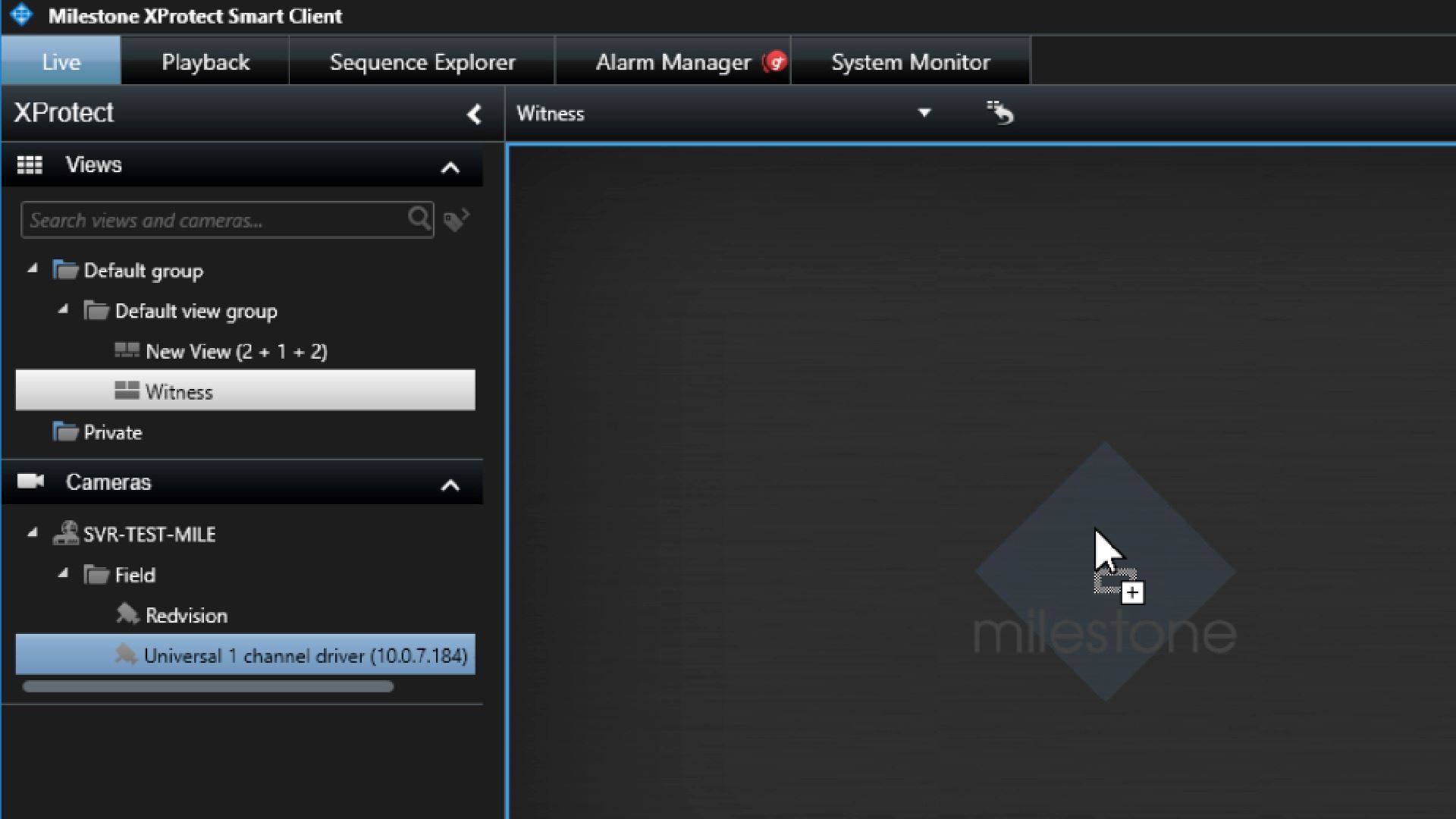
Task: Select the SVR-TEST-MILE server node
Action: pyautogui.click(x=149, y=535)
